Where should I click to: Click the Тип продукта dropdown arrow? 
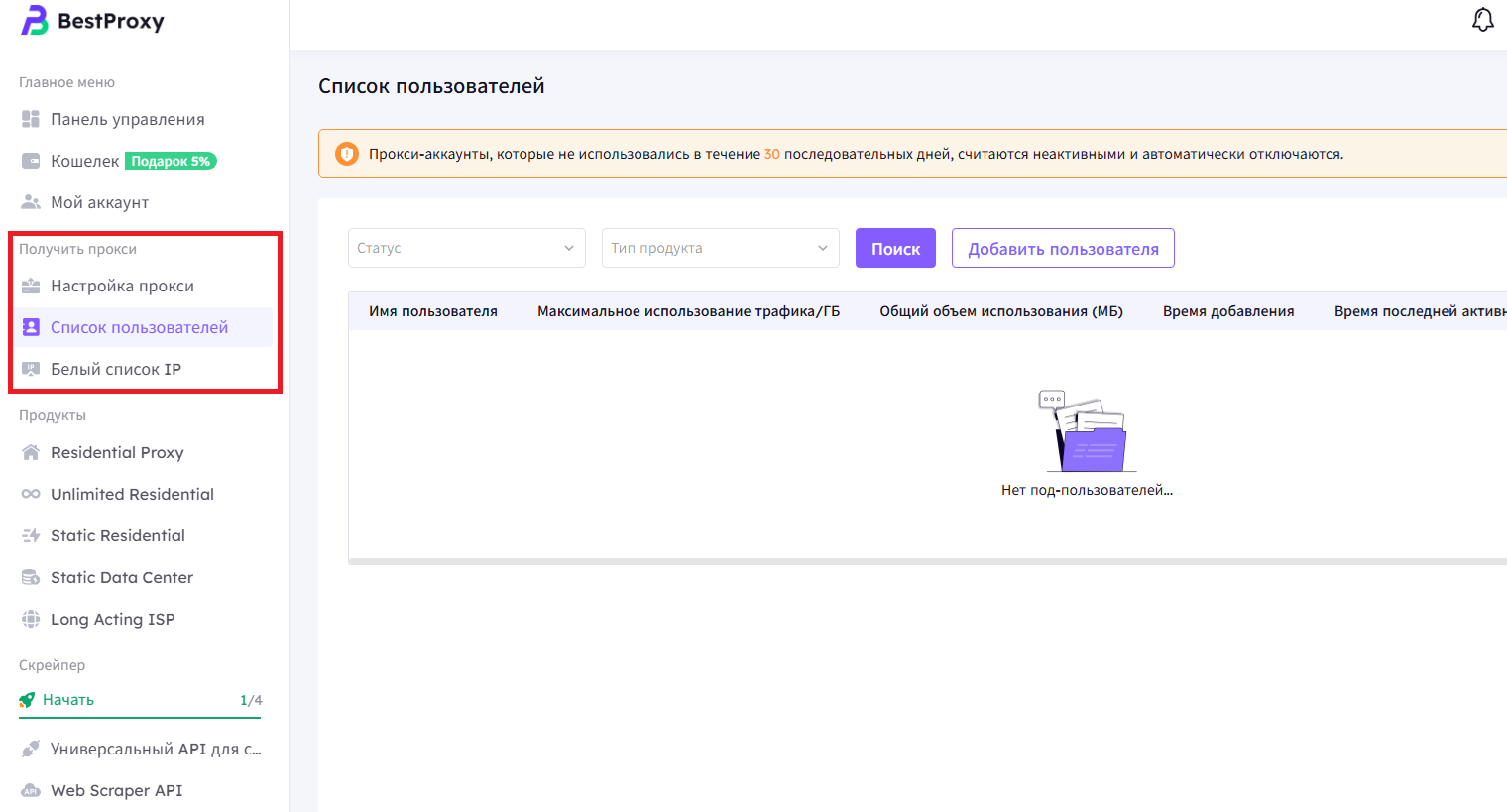(x=822, y=248)
